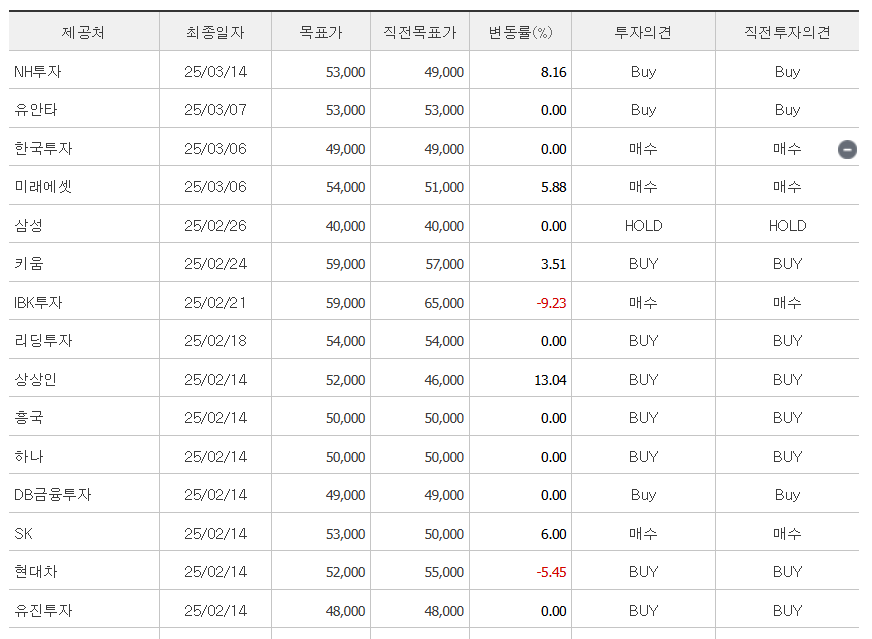Image resolution: width=872 pixels, height=639 pixels.
Task: Click the 55,000 previous target price
Action: coord(444,572)
